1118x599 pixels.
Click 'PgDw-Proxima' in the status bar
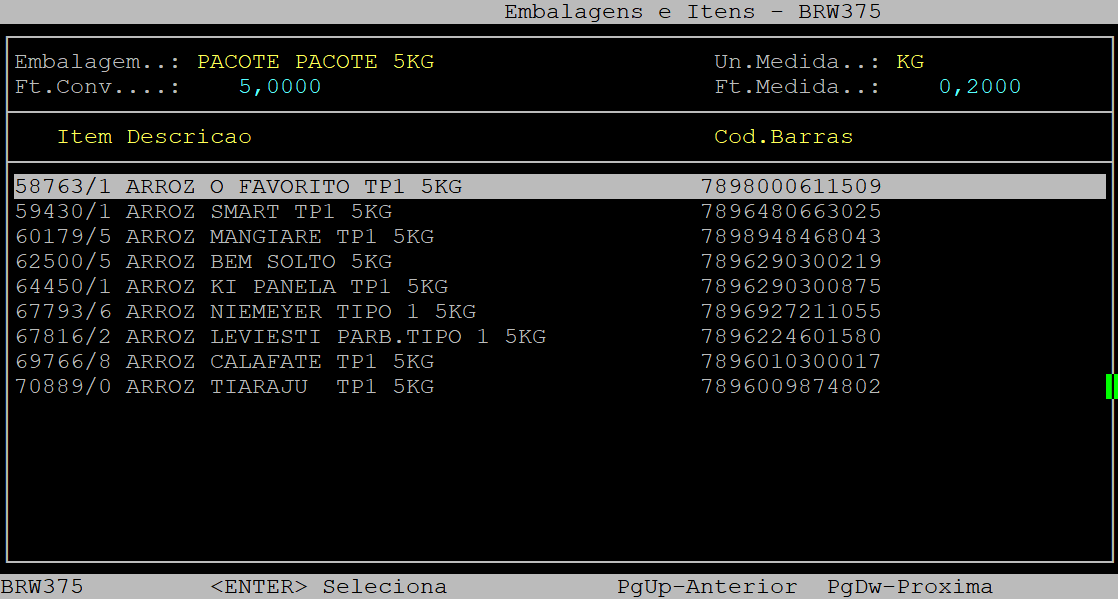click(910, 587)
